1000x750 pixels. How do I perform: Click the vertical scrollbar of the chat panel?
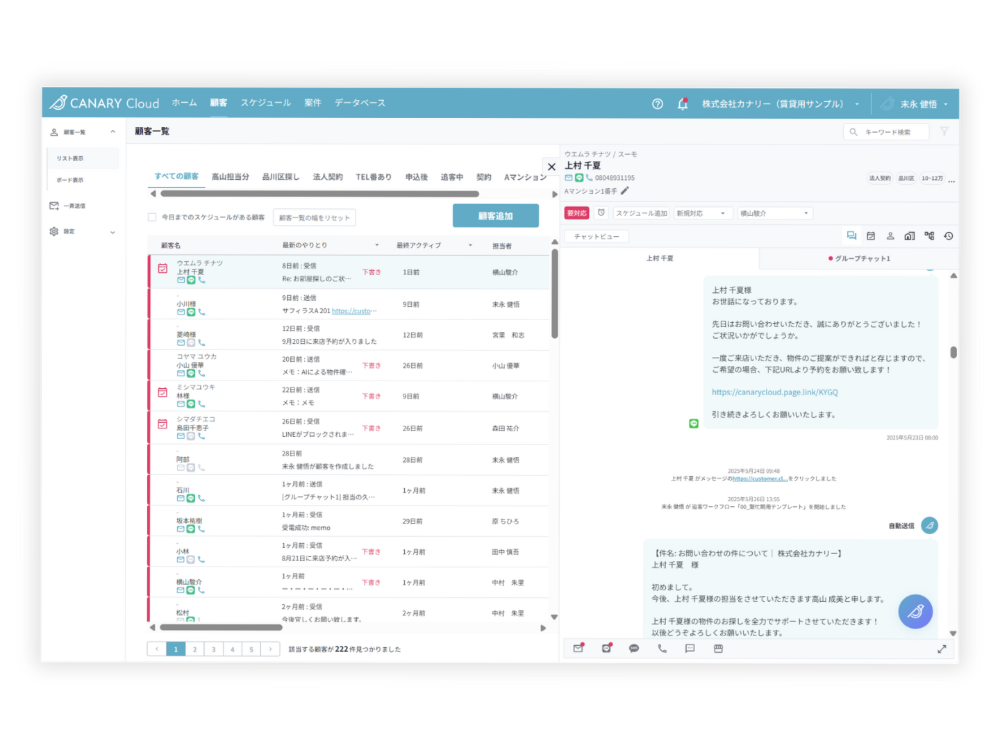click(953, 352)
